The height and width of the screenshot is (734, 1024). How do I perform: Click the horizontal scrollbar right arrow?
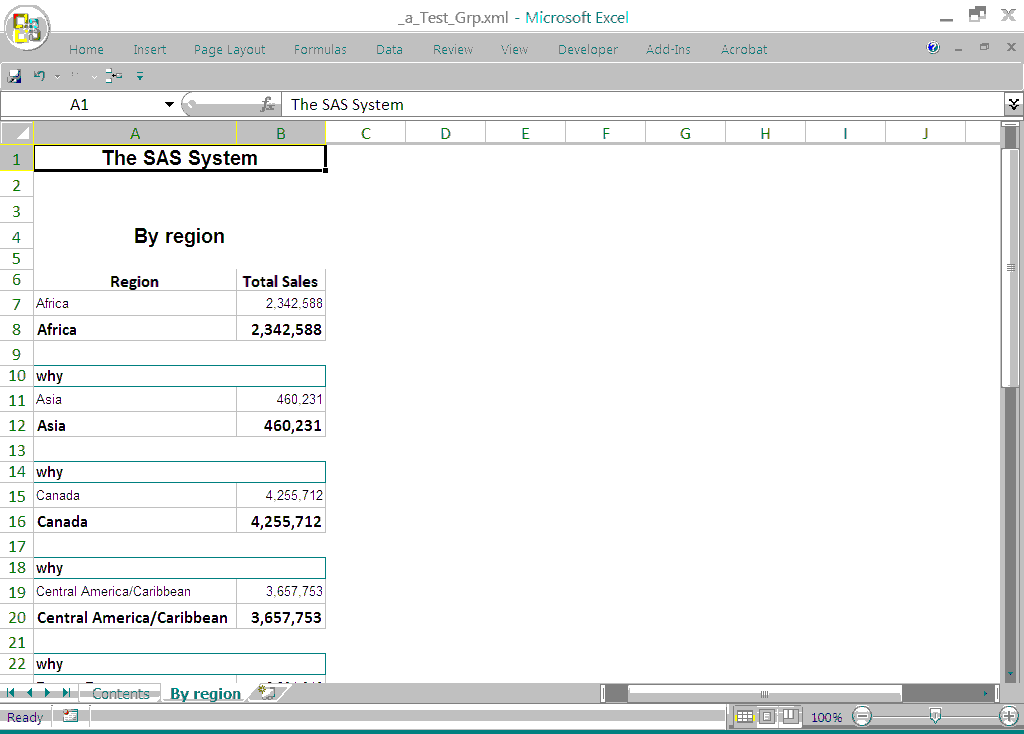[985, 694]
